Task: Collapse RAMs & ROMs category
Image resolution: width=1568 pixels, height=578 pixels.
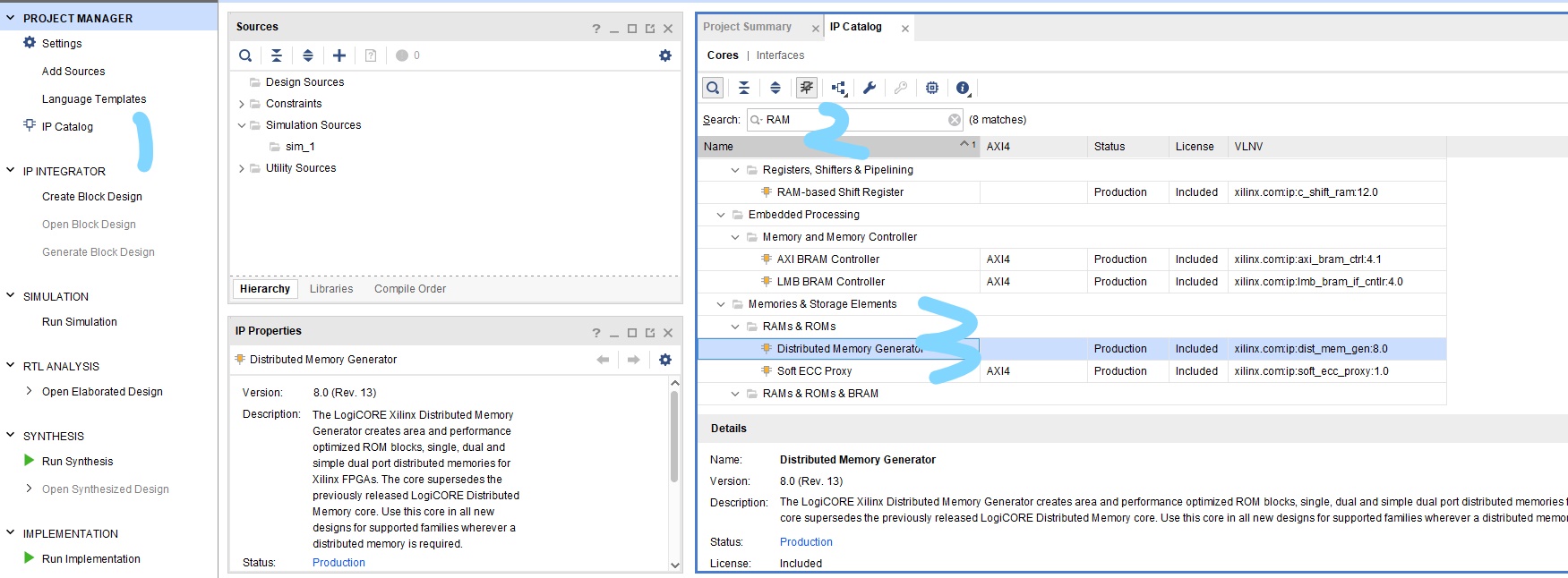Action: pyautogui.click(x=735, y=327)
